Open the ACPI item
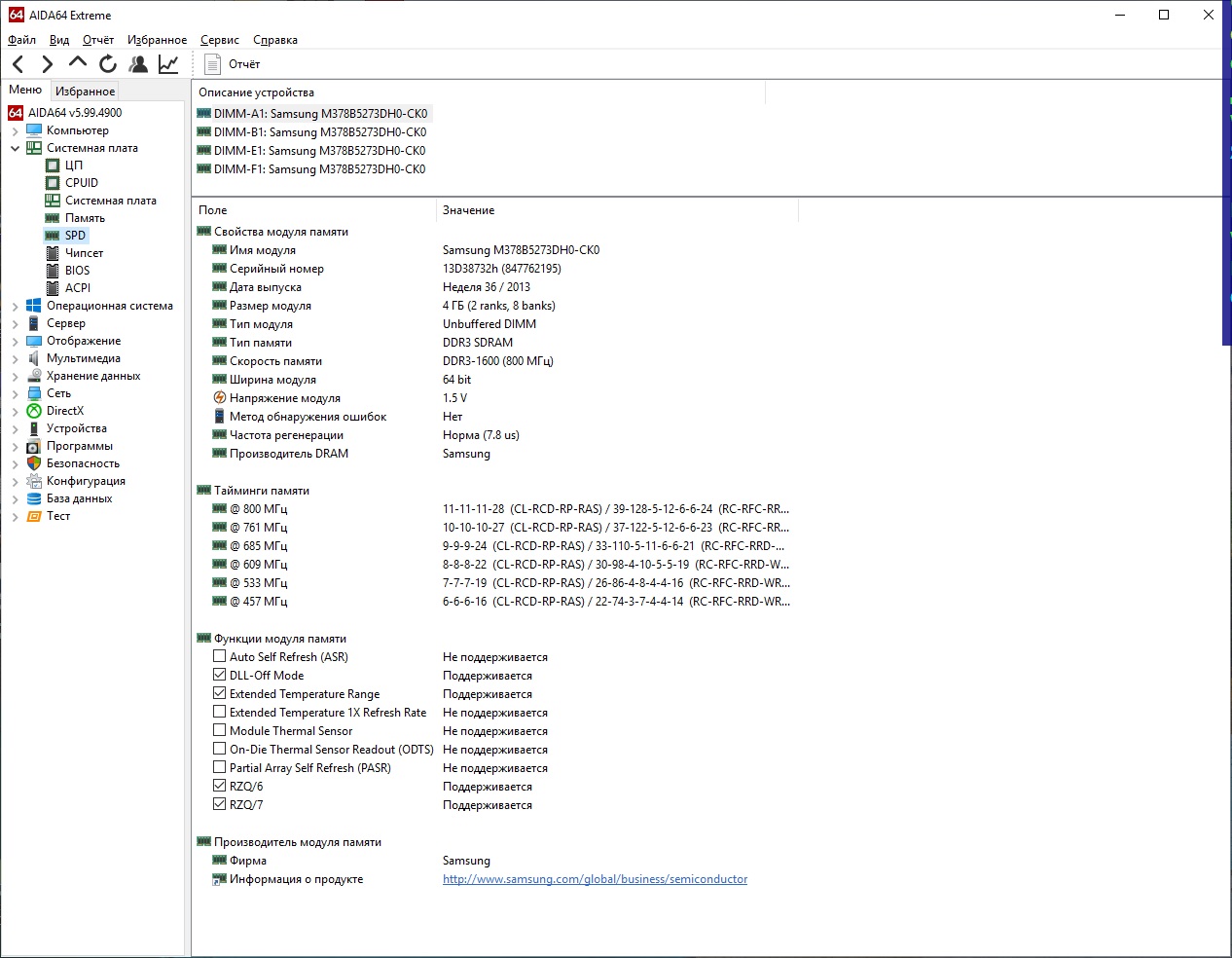This screenshot has width=1232, height=958. click(x=68, y=288)
